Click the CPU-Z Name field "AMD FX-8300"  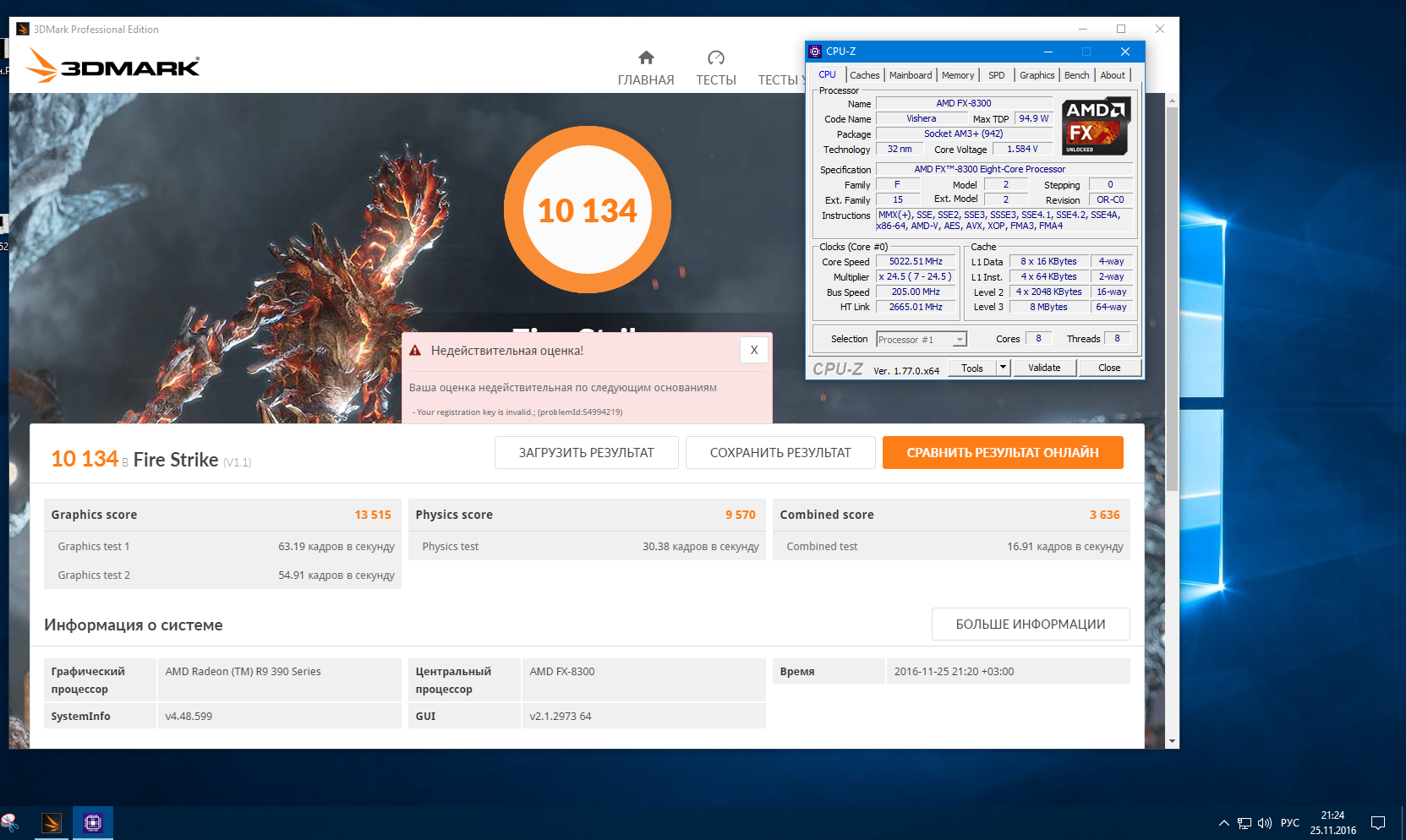964,104
